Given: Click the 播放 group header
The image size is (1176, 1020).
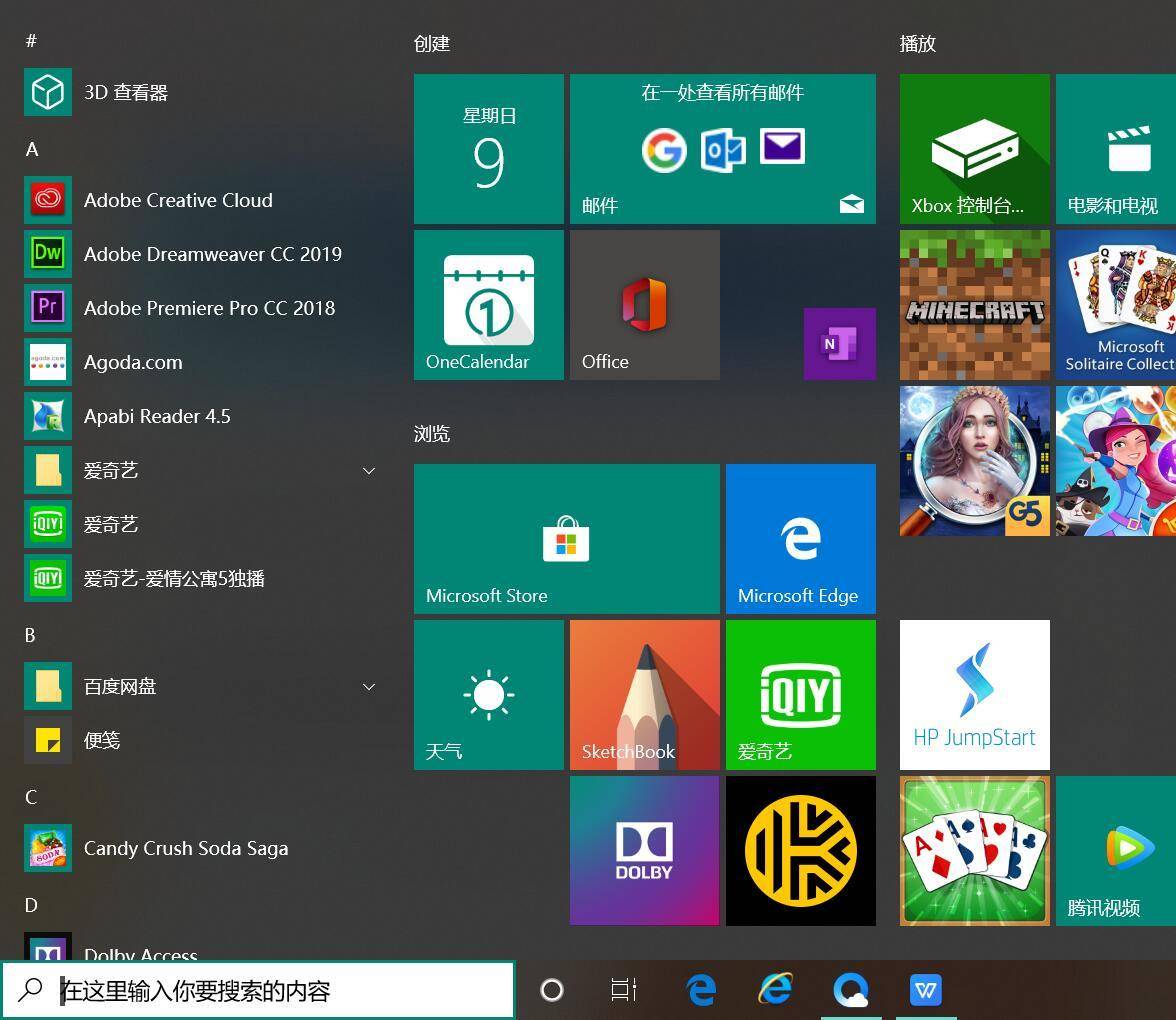Looking at the screenshot, I should click(918, 44).
